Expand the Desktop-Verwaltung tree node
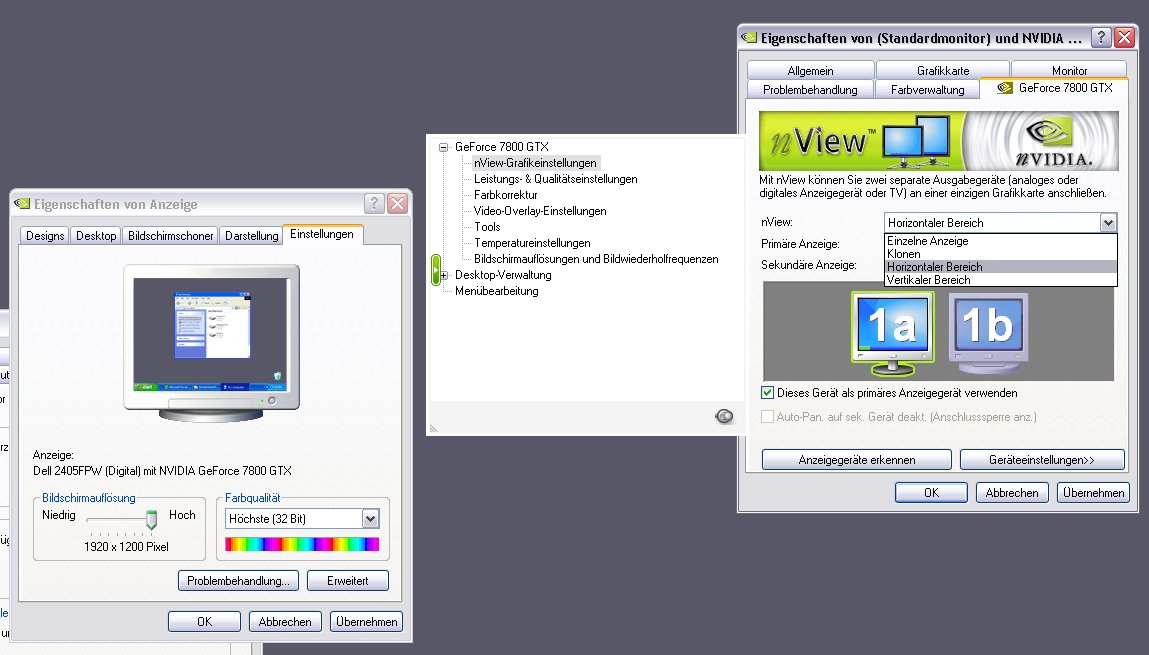This screenshot has height=655, width=1149. coord(443,275)
